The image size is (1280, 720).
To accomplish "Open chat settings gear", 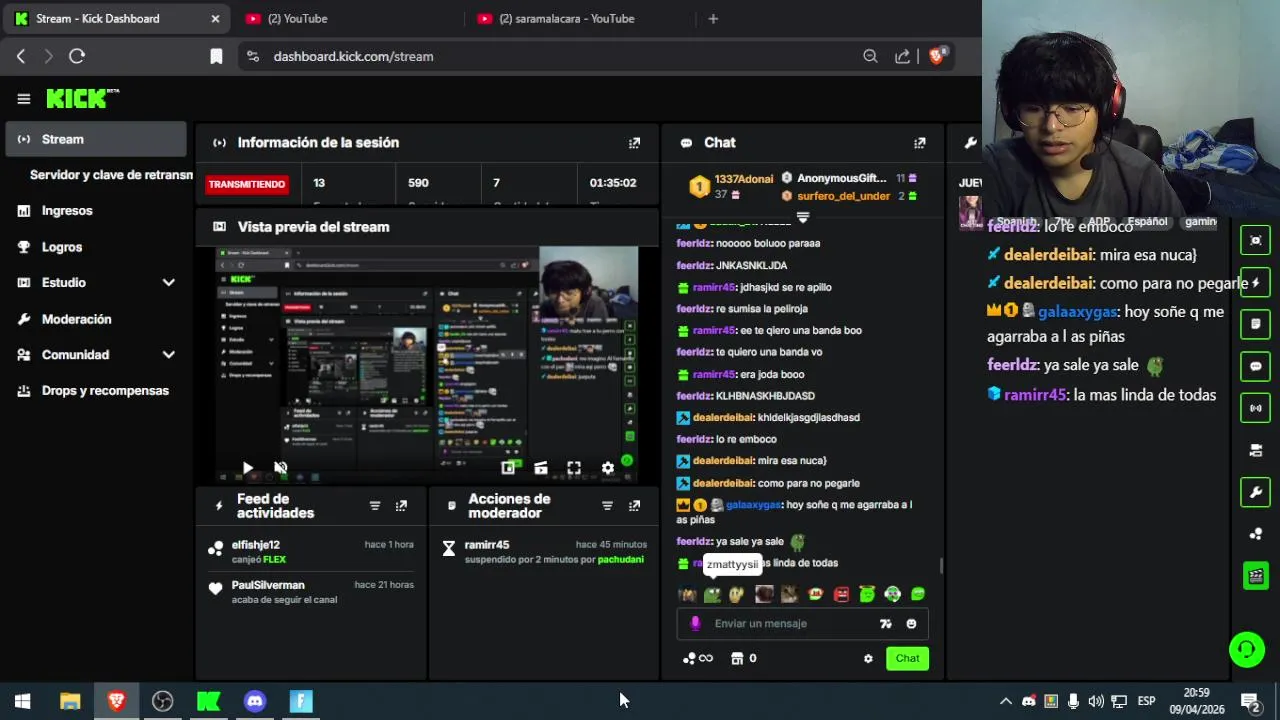I will click(868, 658).
